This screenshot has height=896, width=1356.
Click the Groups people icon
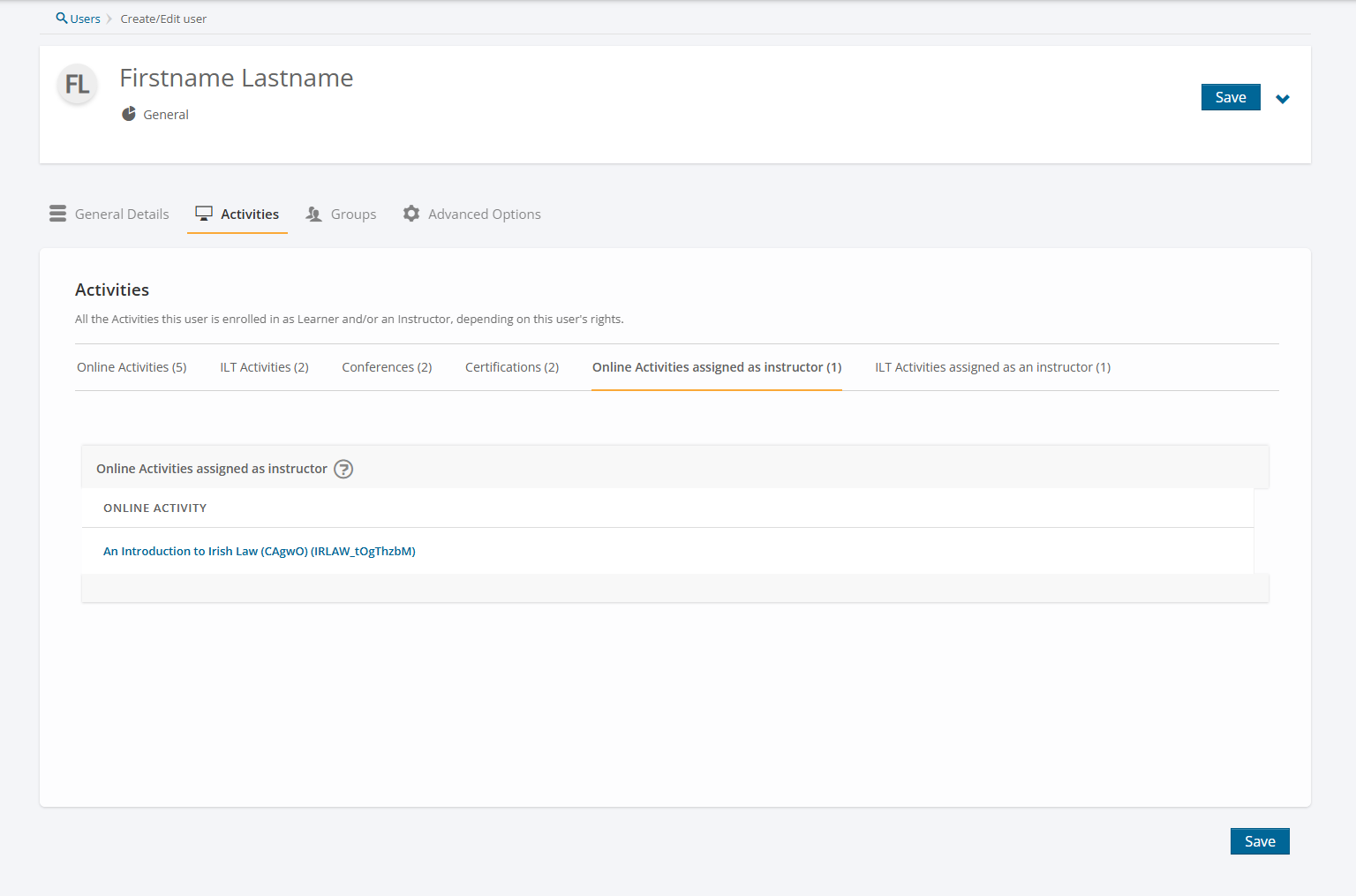point(313,214)
